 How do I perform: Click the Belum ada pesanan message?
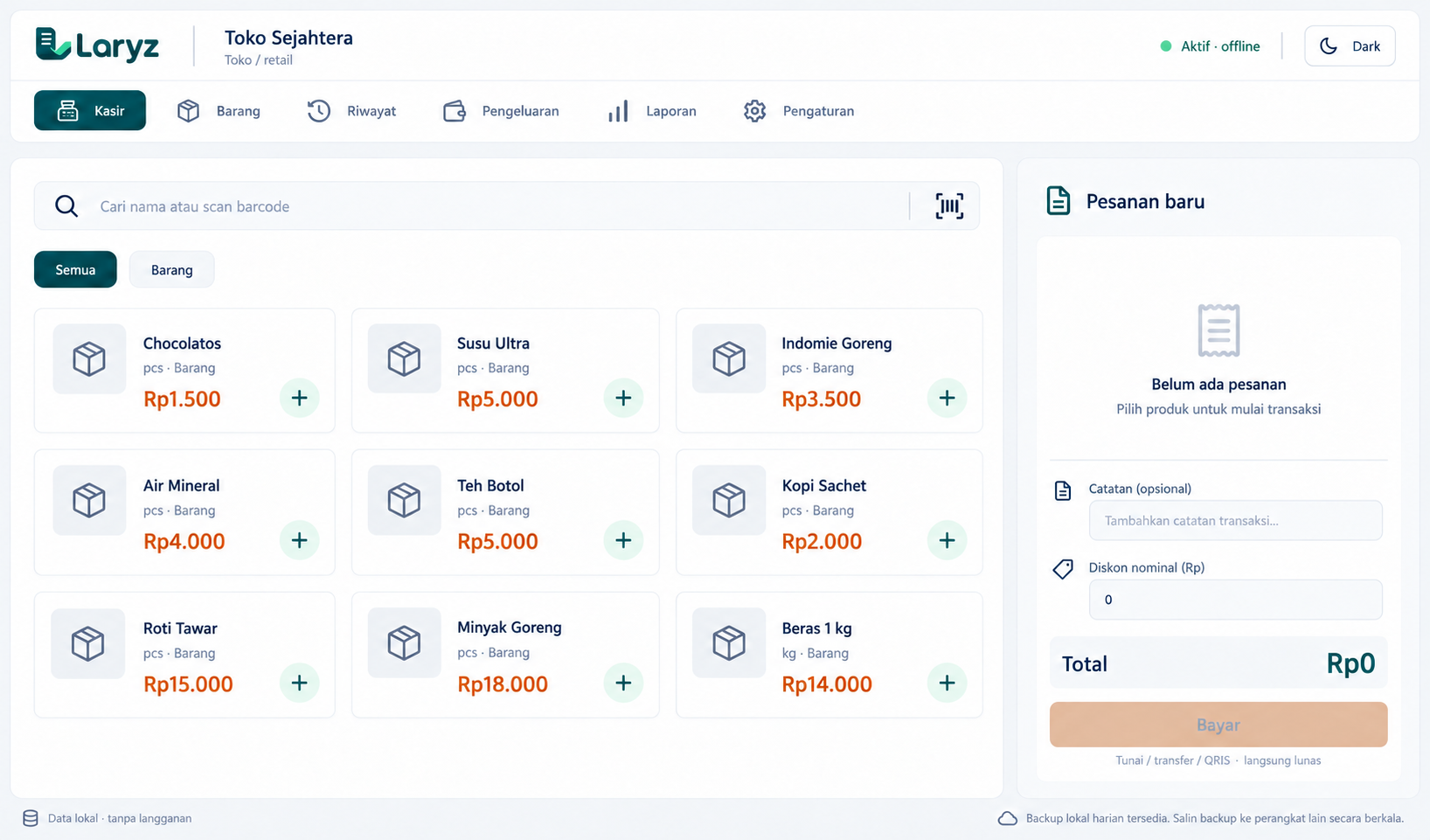coord(1218,385)
